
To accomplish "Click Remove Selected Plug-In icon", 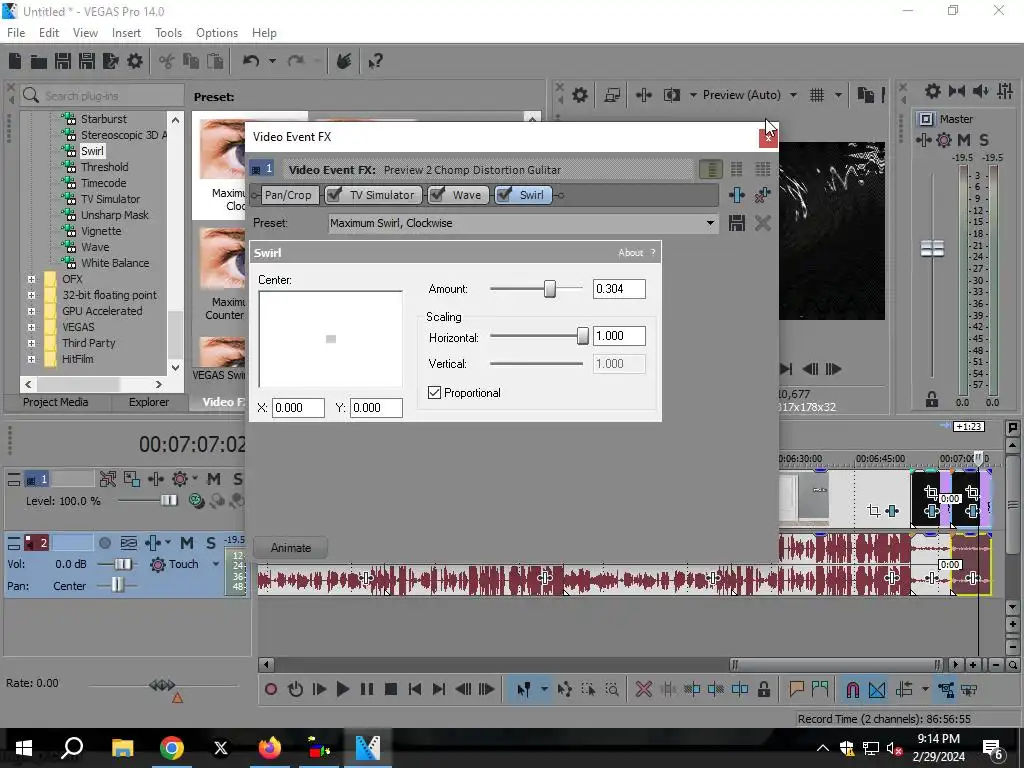I will (762, 195).
